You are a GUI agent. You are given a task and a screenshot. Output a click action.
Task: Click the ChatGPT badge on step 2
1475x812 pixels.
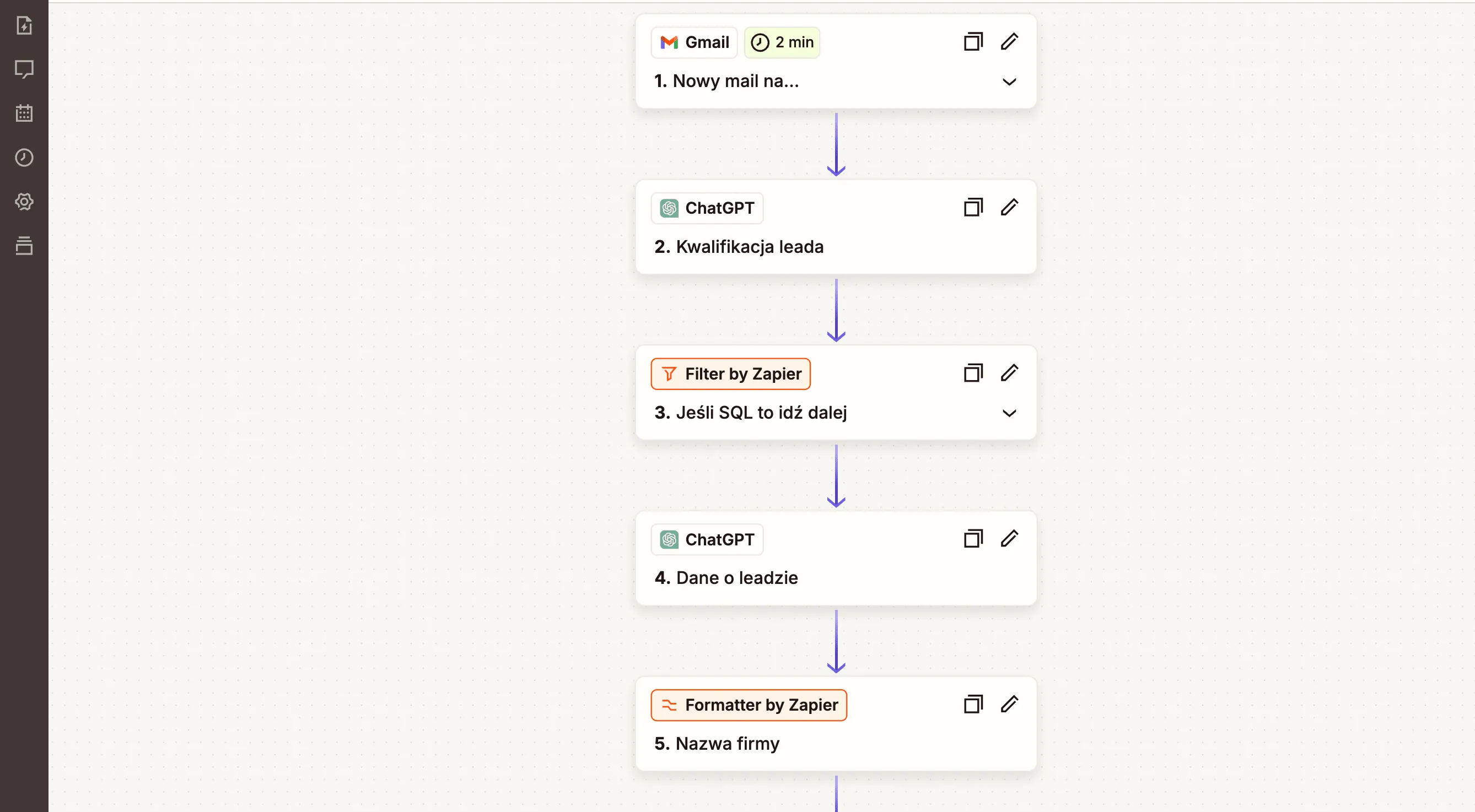point(707,208)
